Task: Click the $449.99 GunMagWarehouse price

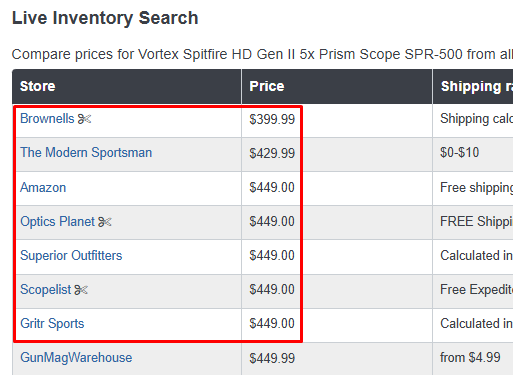Action: click(272, 358)
